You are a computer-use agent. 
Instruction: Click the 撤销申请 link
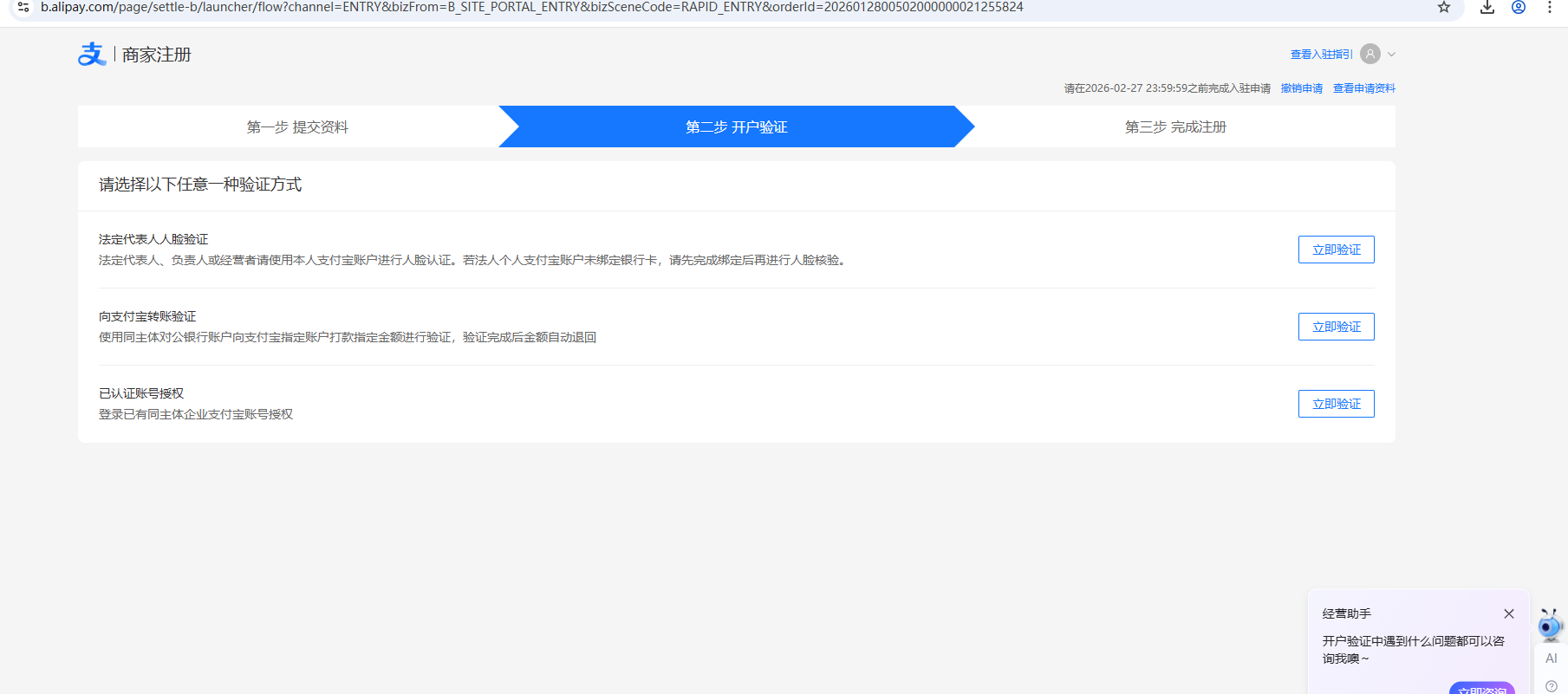[x=1302, y=88]
